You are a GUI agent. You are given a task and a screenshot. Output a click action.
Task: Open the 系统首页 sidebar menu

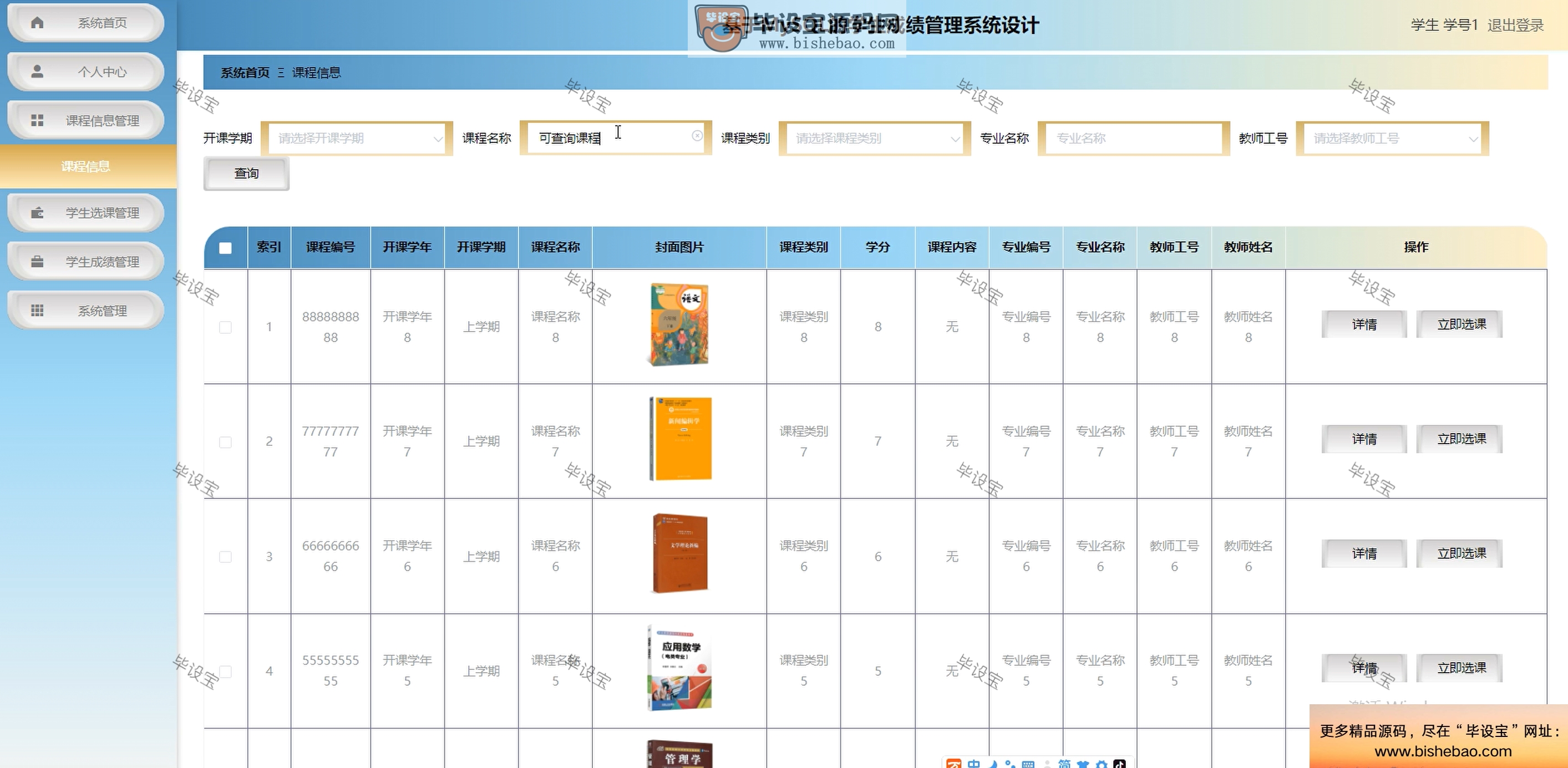click(x=85, y=23)
